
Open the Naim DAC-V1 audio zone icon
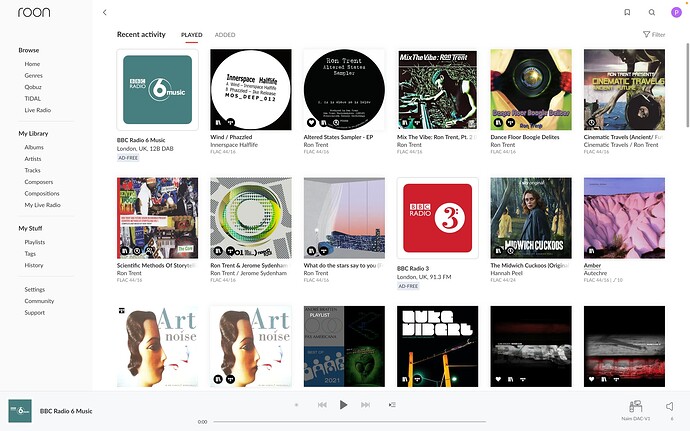635,406
